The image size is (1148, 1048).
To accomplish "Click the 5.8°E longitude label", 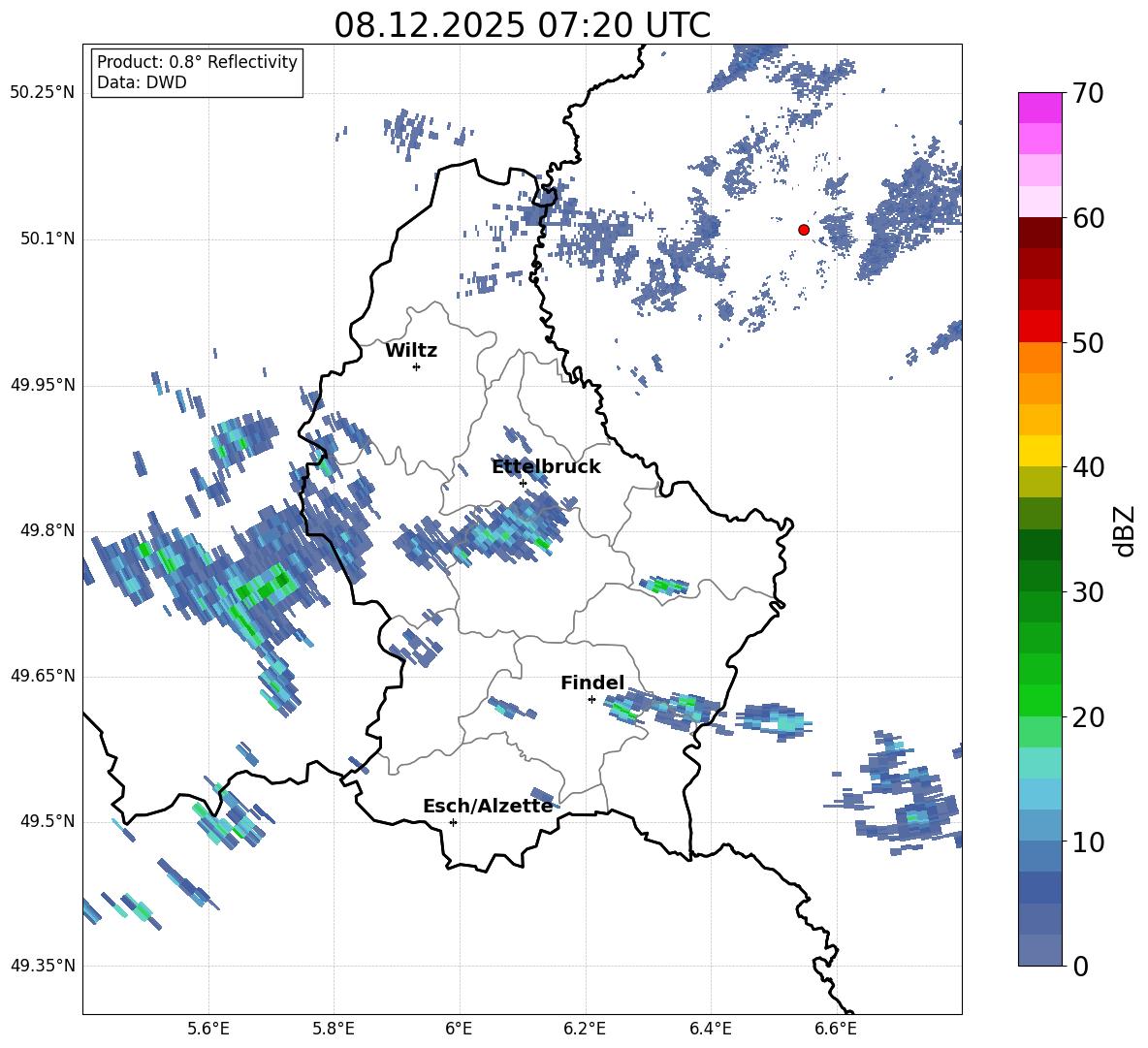I will click(x=334, y=1029).
